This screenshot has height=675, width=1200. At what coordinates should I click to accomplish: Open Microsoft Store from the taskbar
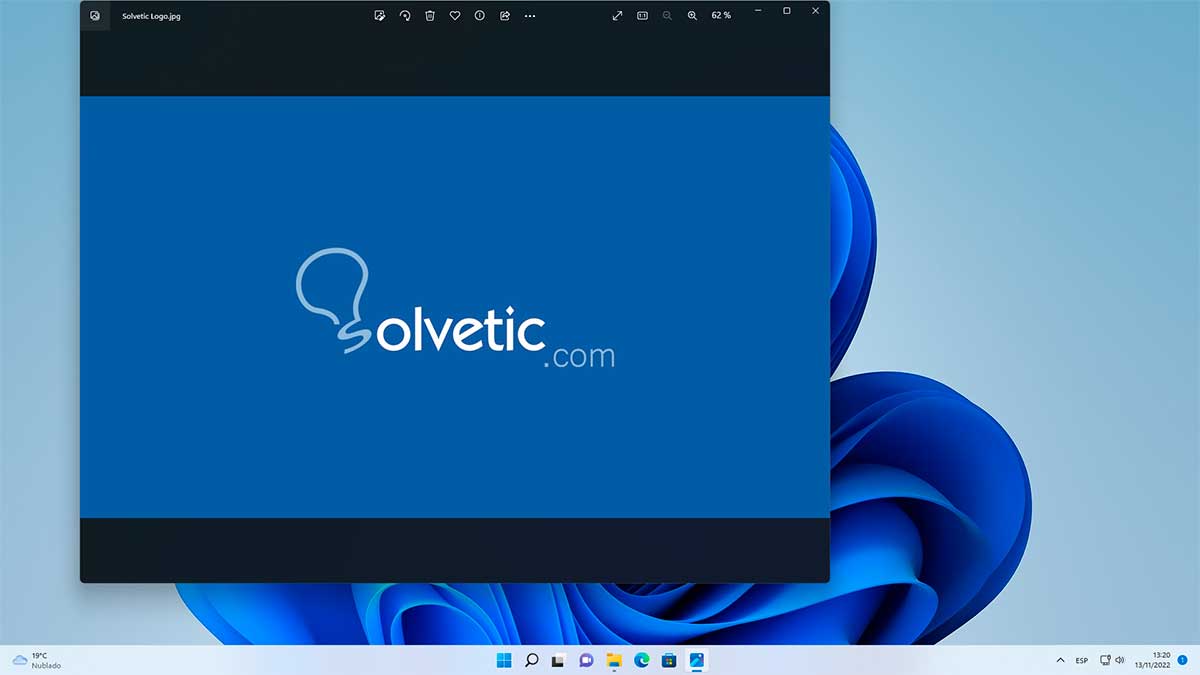[669, 660]
